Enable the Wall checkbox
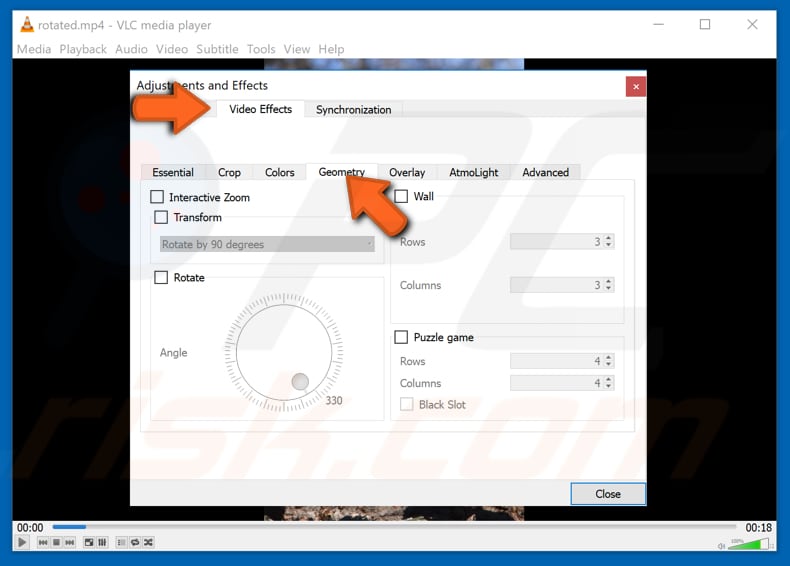 [401, 196]
